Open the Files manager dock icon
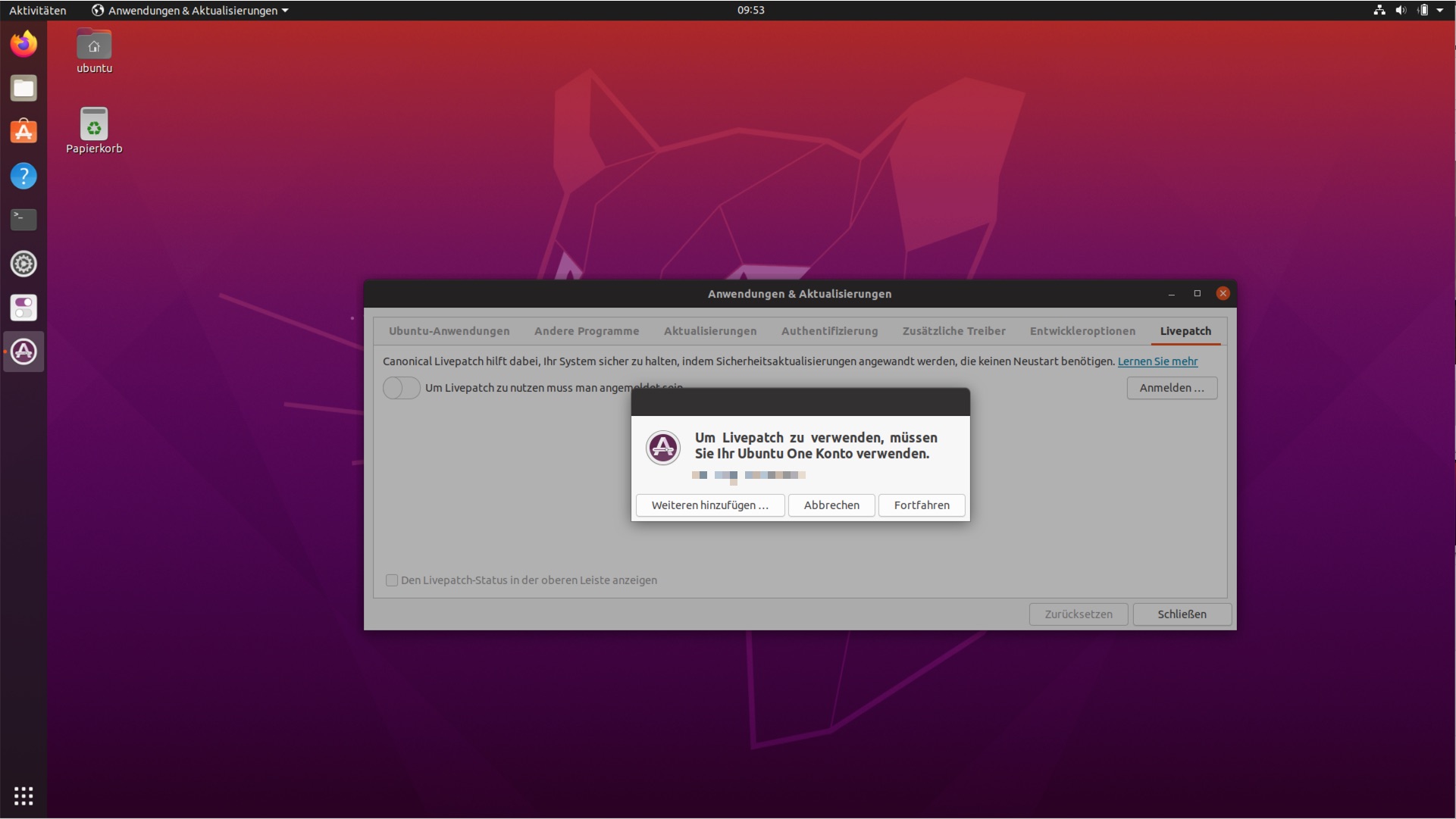This screenshot has height=819, width=1456. 23,88
